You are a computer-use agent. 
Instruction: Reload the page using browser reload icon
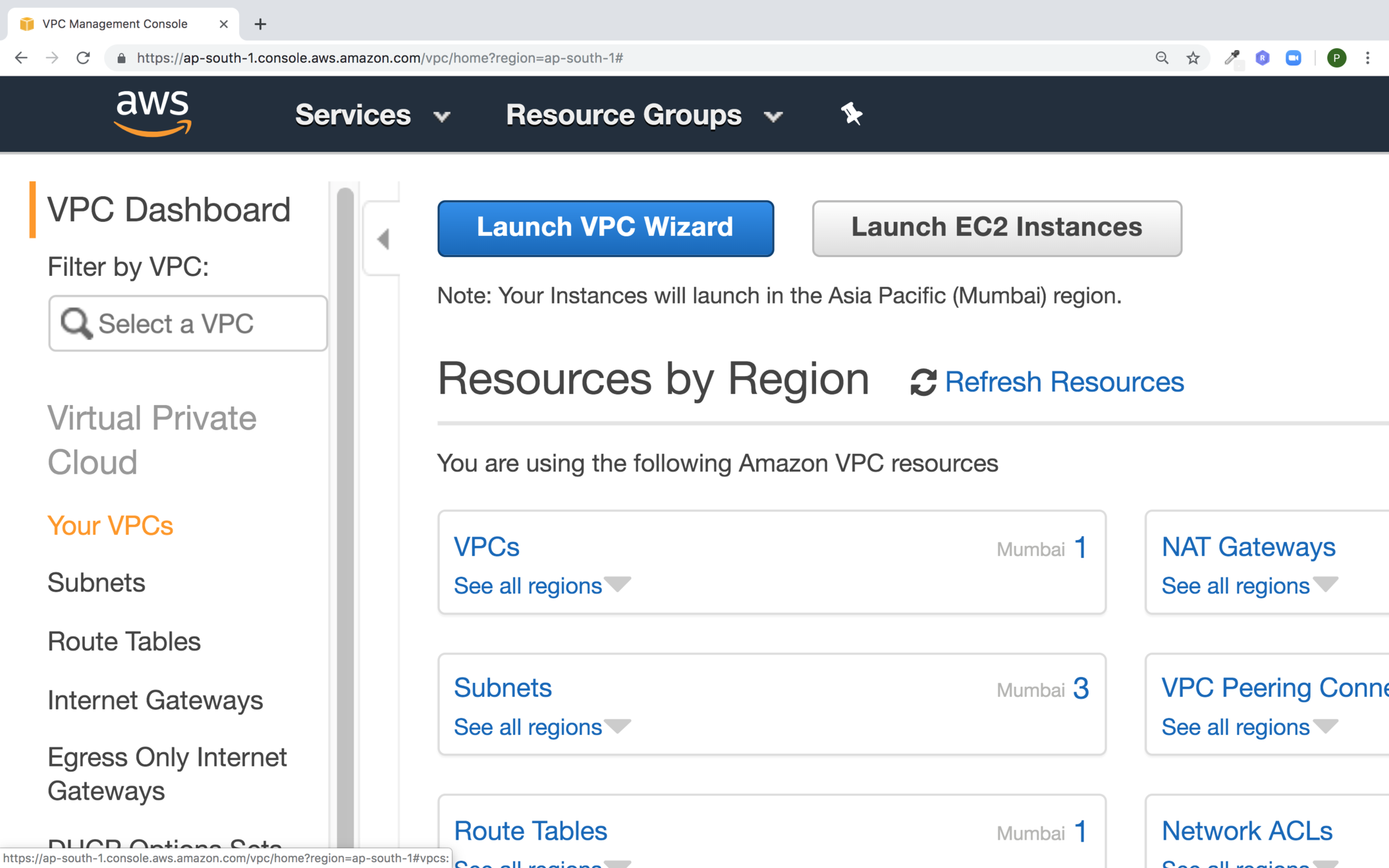(x=83, y=58)
